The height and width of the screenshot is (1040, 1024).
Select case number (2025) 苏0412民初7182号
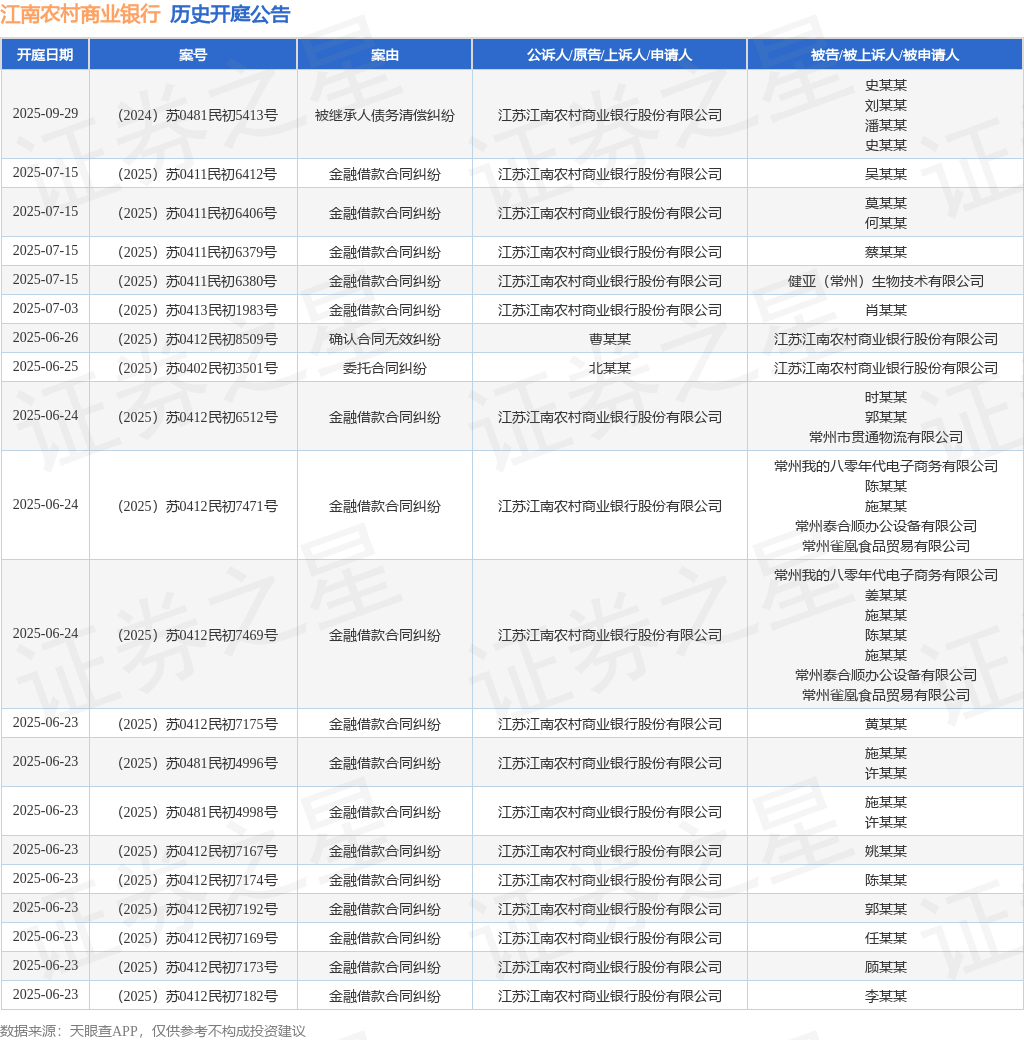pos(198,997)
